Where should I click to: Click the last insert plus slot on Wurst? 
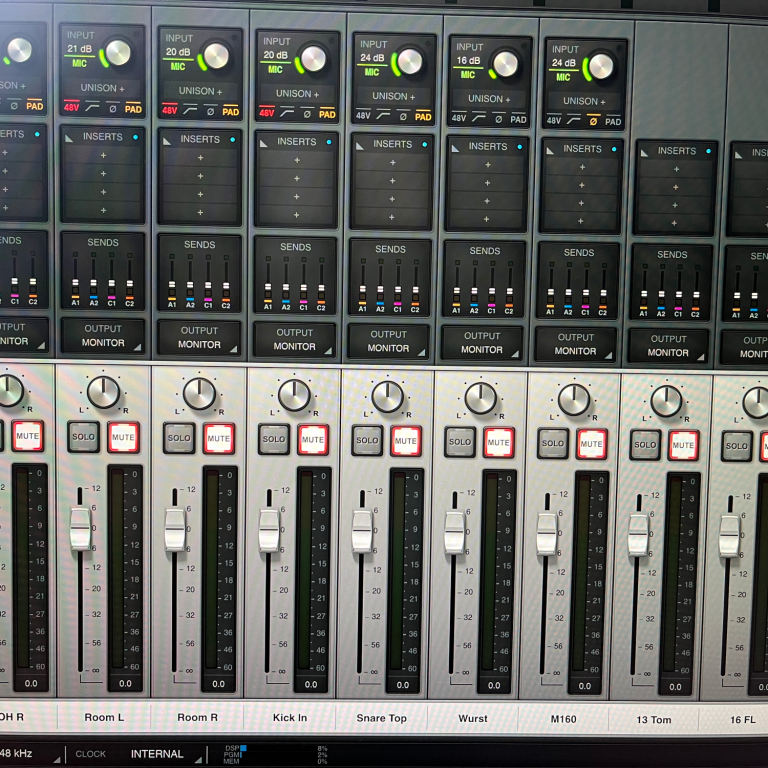486,219
